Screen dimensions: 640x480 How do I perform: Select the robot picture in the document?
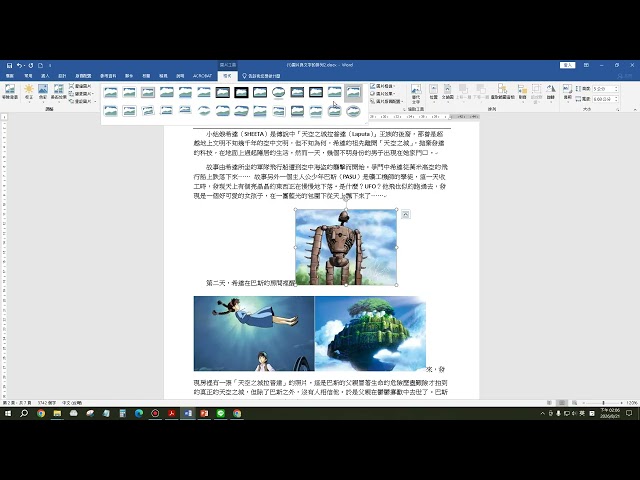[x=346, y=247]
